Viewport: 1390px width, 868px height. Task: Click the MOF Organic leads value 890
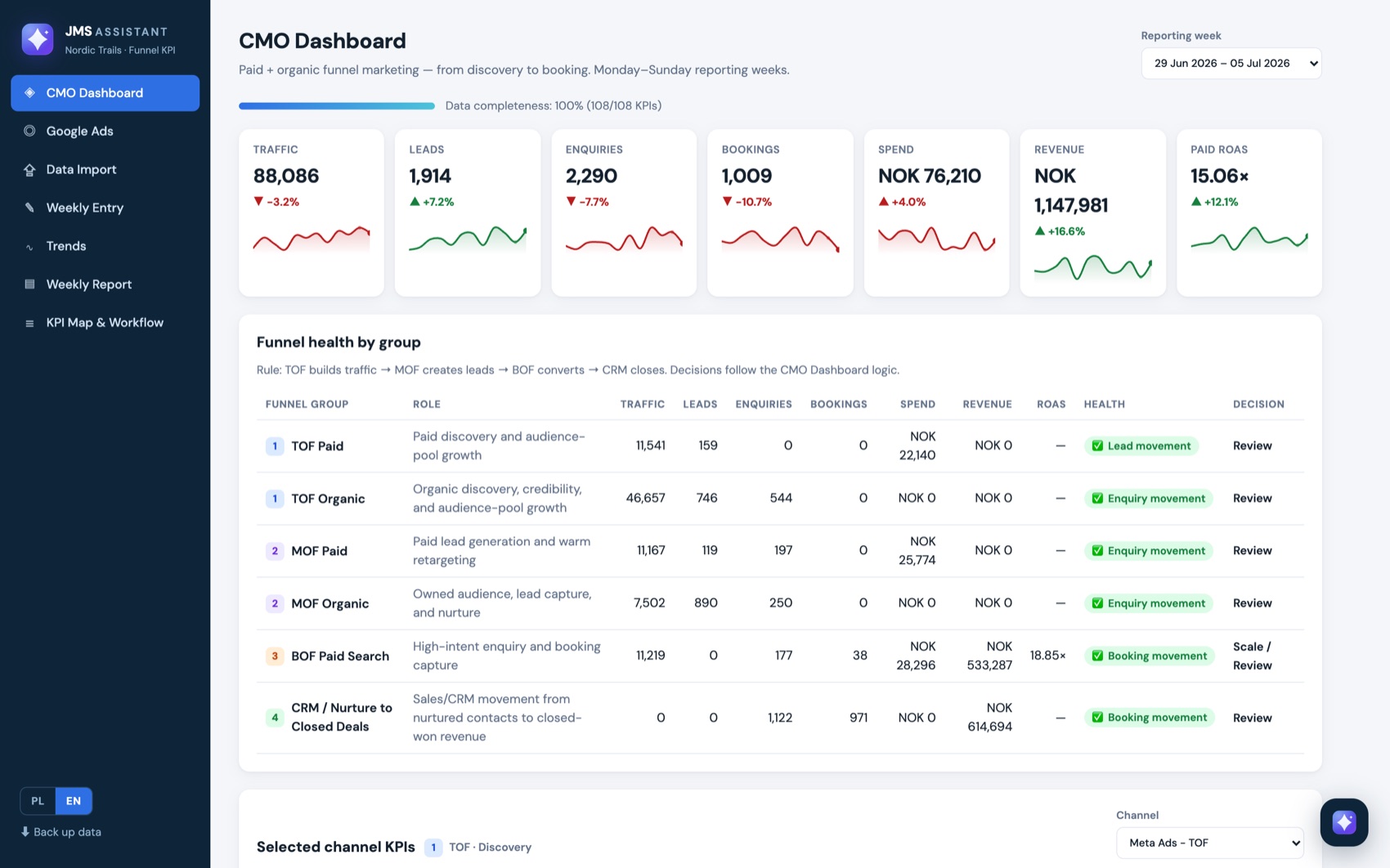pyautogui.click(x=706, y=602)
